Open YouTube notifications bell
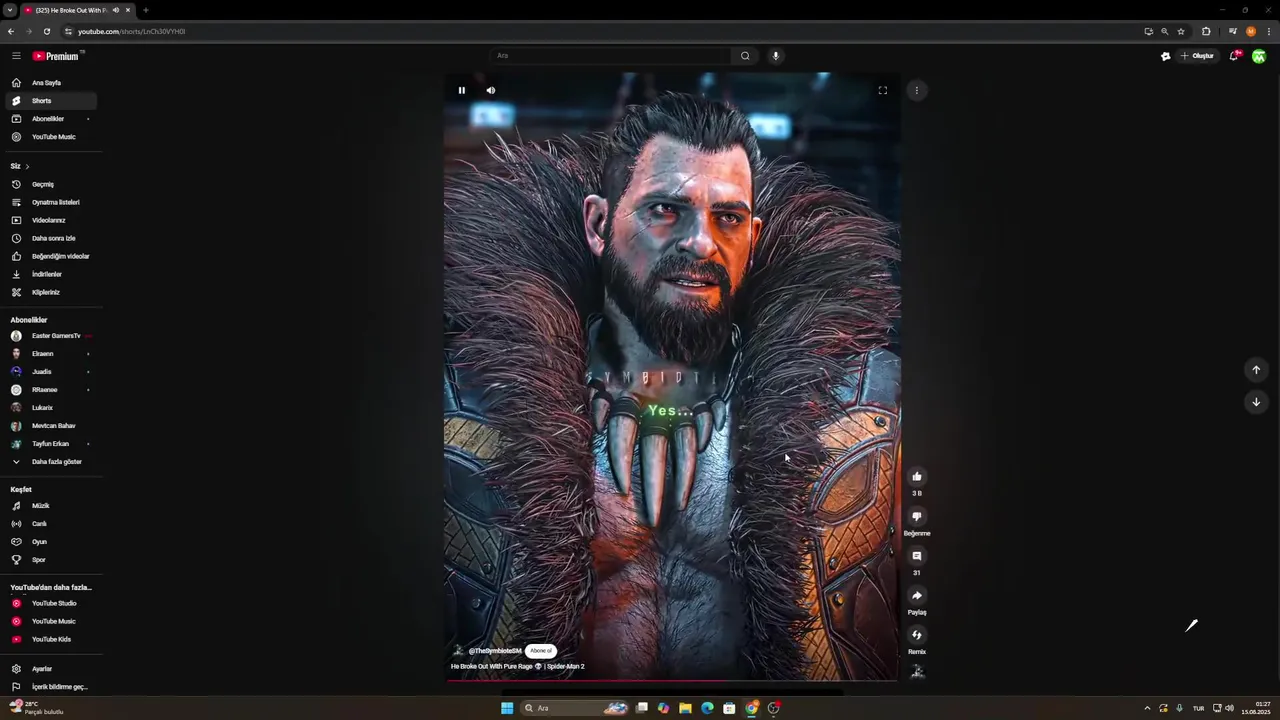 (1234, 56)
